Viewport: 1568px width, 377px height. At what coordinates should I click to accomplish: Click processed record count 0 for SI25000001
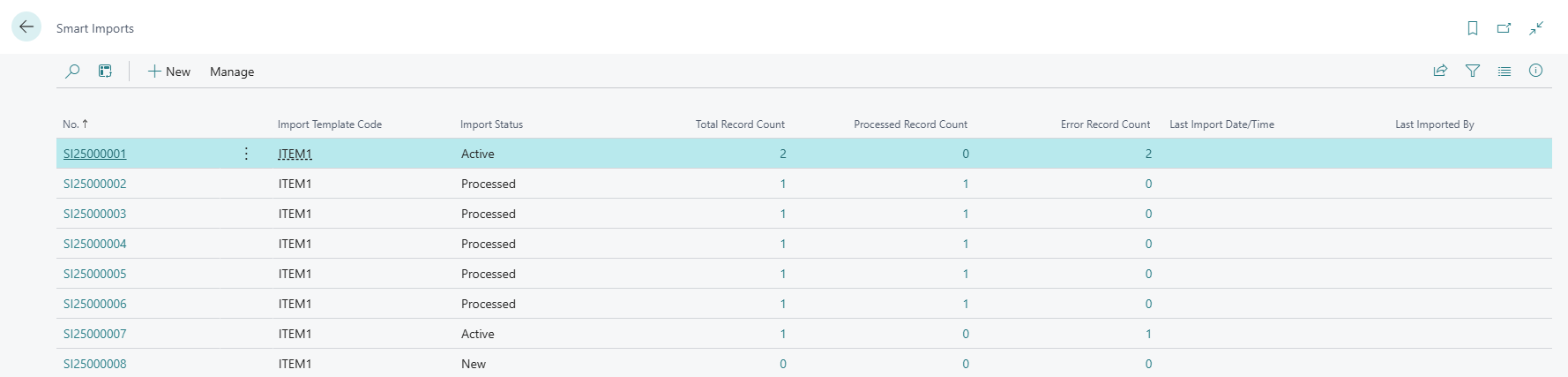(966, 154)
